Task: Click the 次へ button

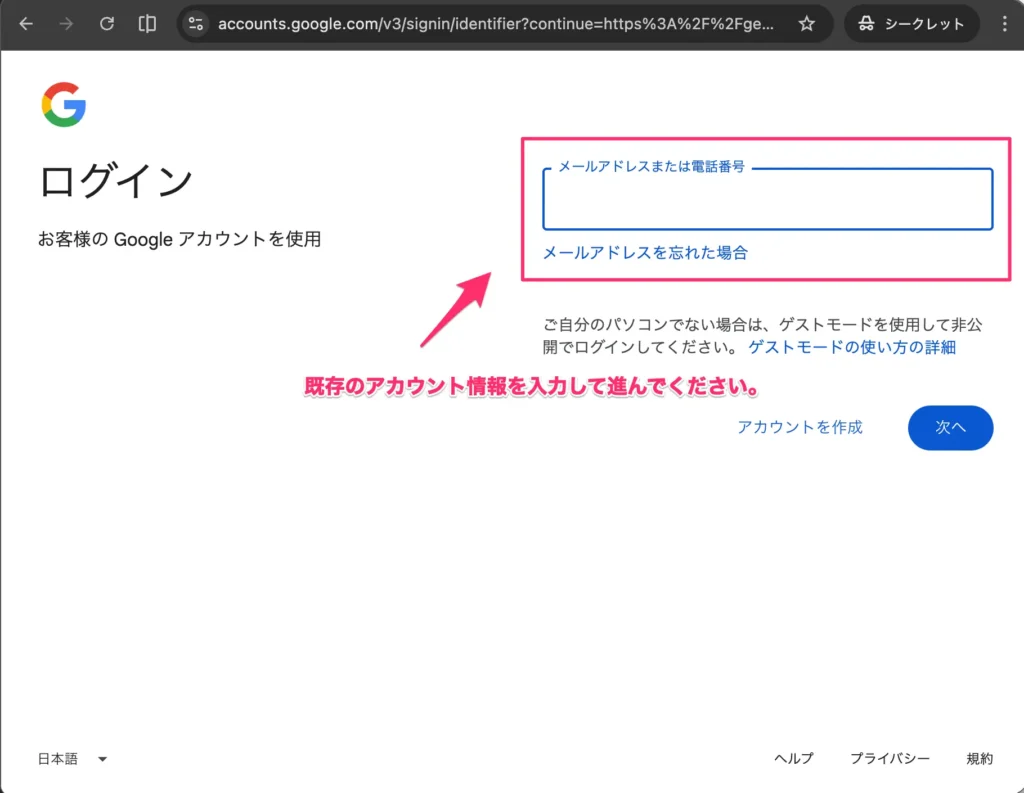Action: point(950,427)
